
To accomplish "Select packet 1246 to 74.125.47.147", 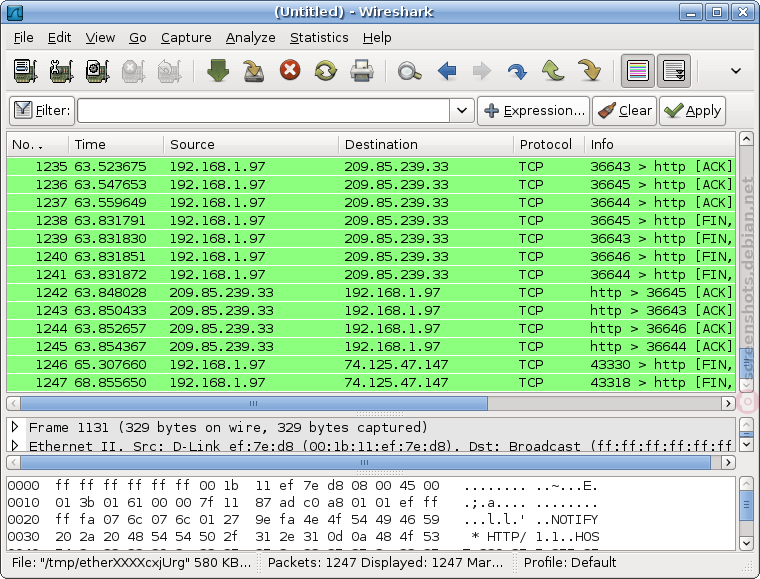I will pos(371,364).
